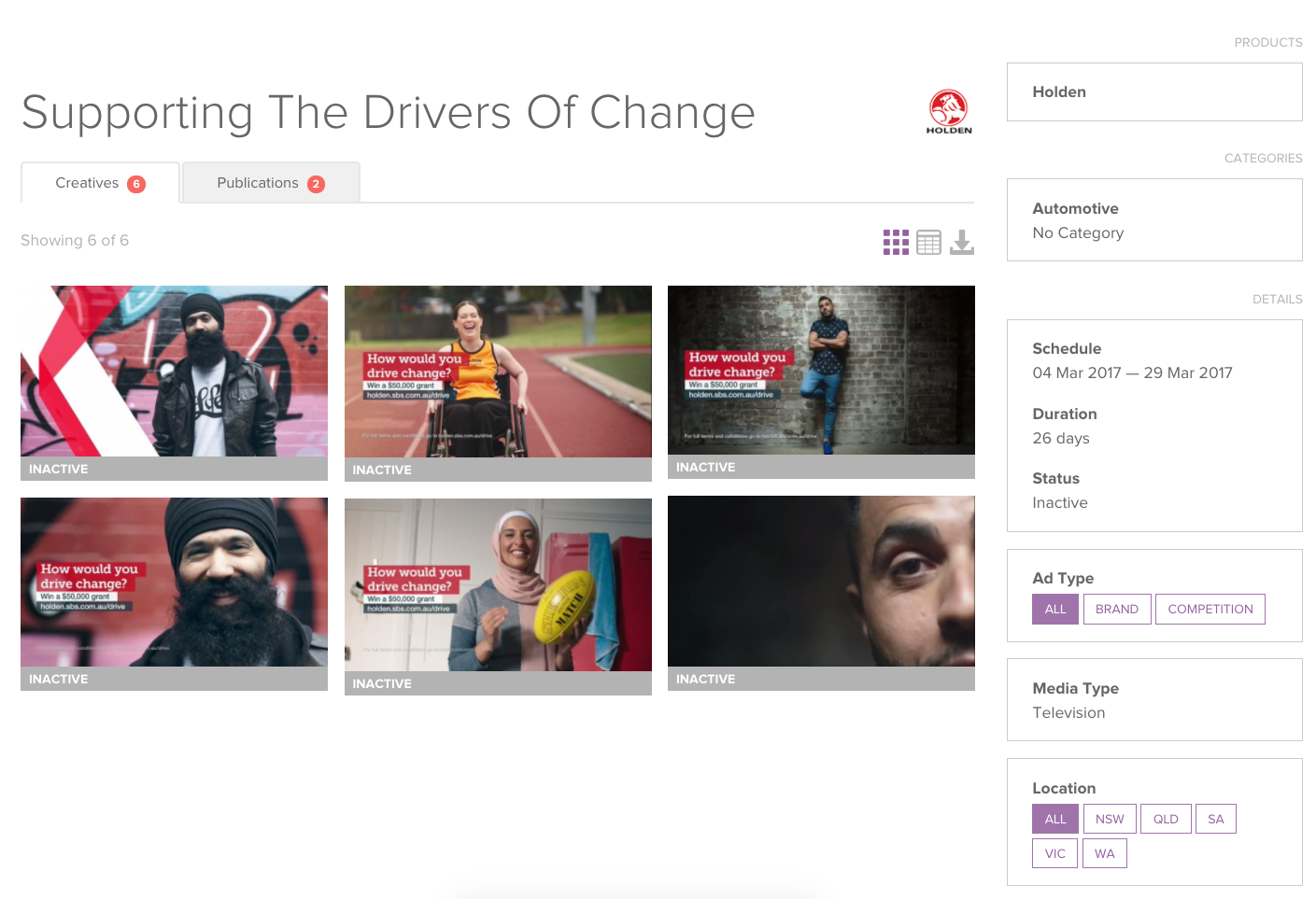The width and height of the screenshot is (1316, 899).
Task: Click the 'No Category' text
Action: coord(1078,232)
